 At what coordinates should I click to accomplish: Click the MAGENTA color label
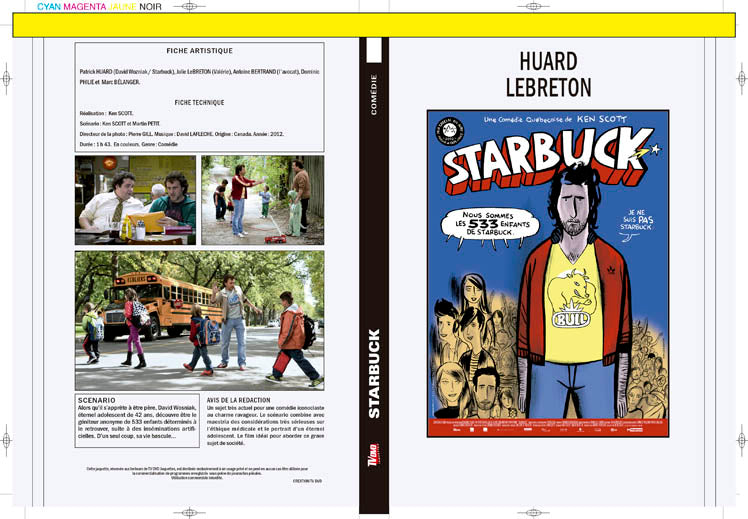point(85,7)
